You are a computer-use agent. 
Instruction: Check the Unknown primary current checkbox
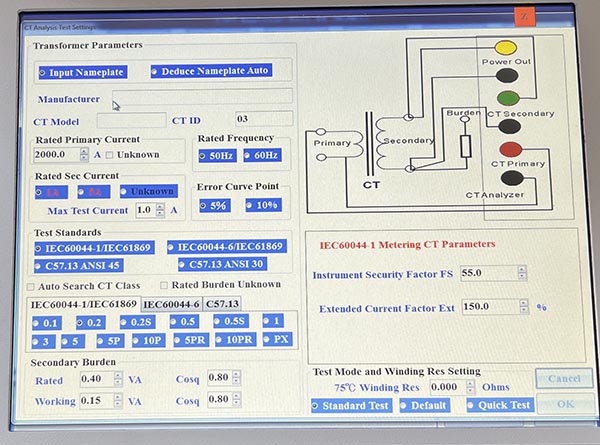(110, 155)
